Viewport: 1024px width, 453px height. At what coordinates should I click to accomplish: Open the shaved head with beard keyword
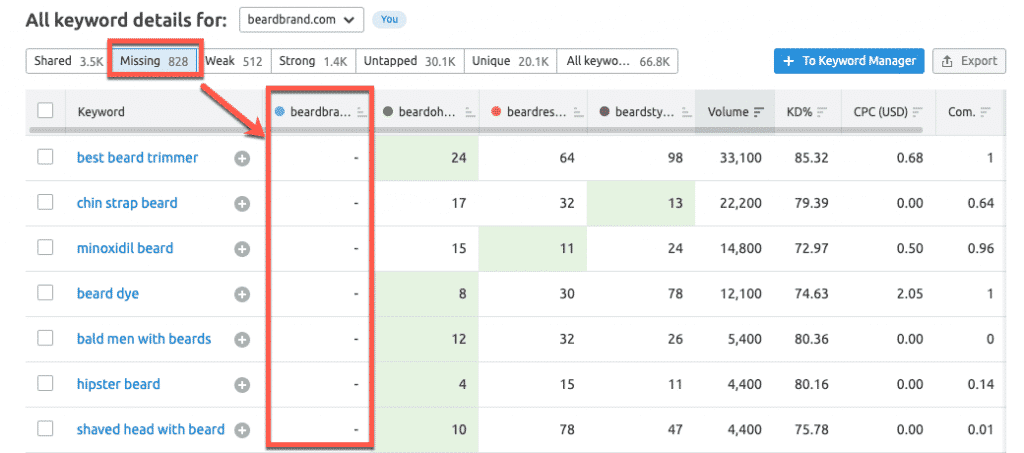[150, 429]
